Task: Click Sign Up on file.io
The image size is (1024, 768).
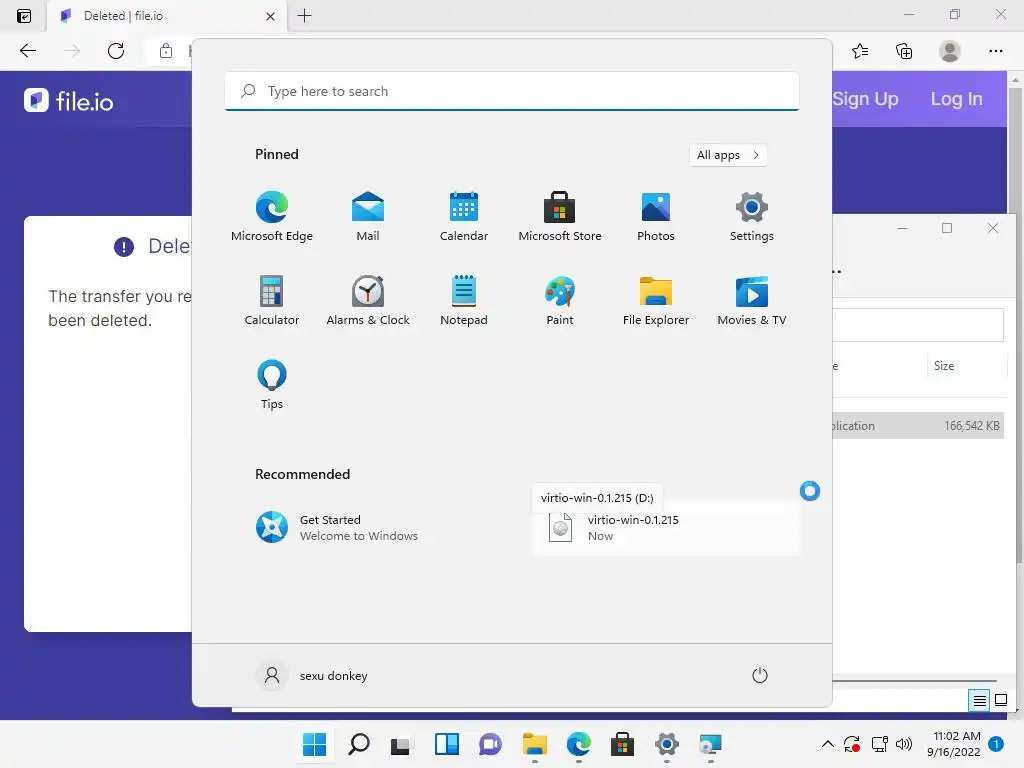Action: pyautogui.click(x=865, y=99)
